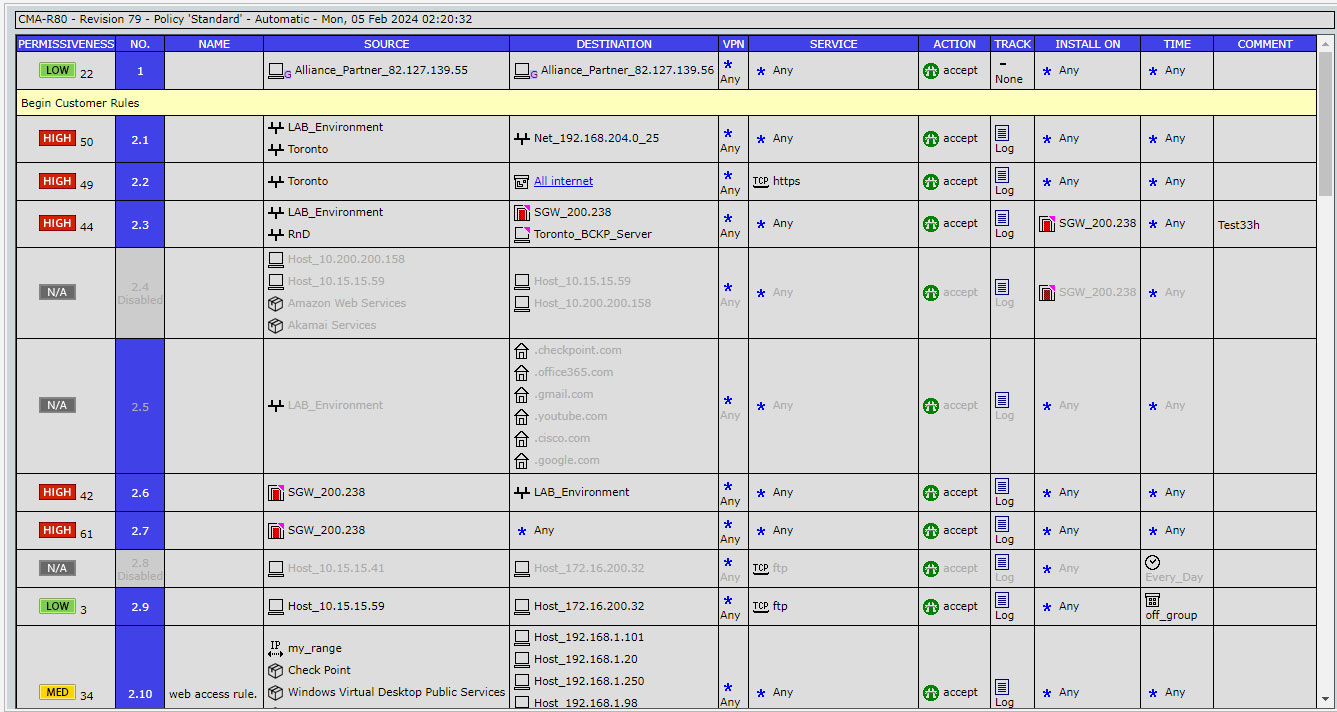Click the Akamai Services icon in rule 2.4
The width and height of the screenshot is (1337, 712).
click(x=276, y=325)
